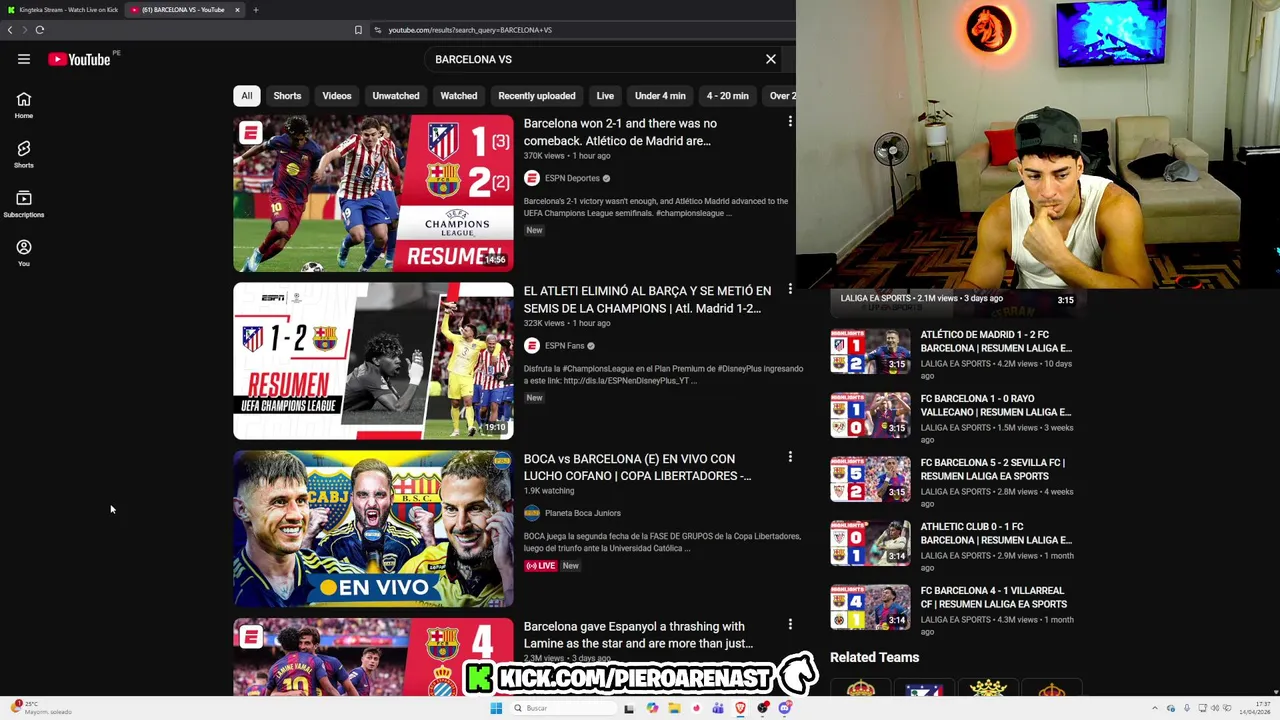Open FC Barcelona 4 - 1 Villarreal CF resumen
The image size is (1280, 720).
[994, 597]
